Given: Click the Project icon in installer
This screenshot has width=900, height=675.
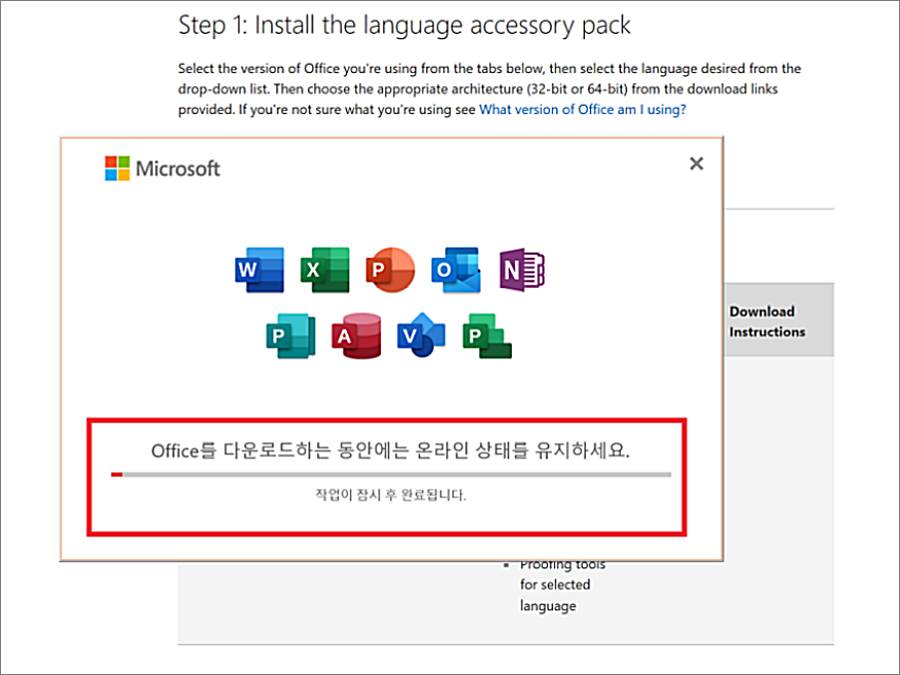Looking at the screenshot, I should click(487, 336).
